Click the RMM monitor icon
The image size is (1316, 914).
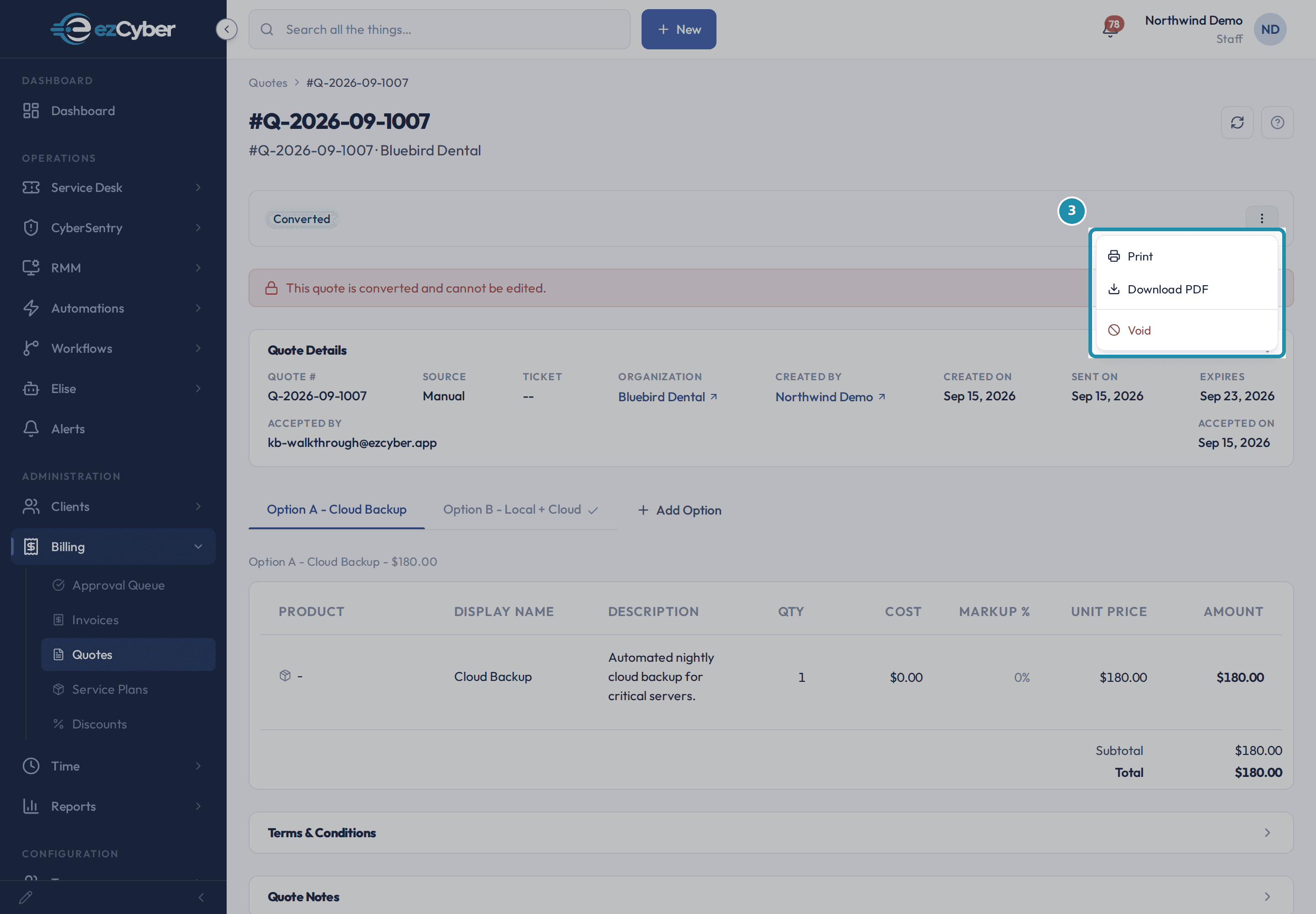[31, 268]
